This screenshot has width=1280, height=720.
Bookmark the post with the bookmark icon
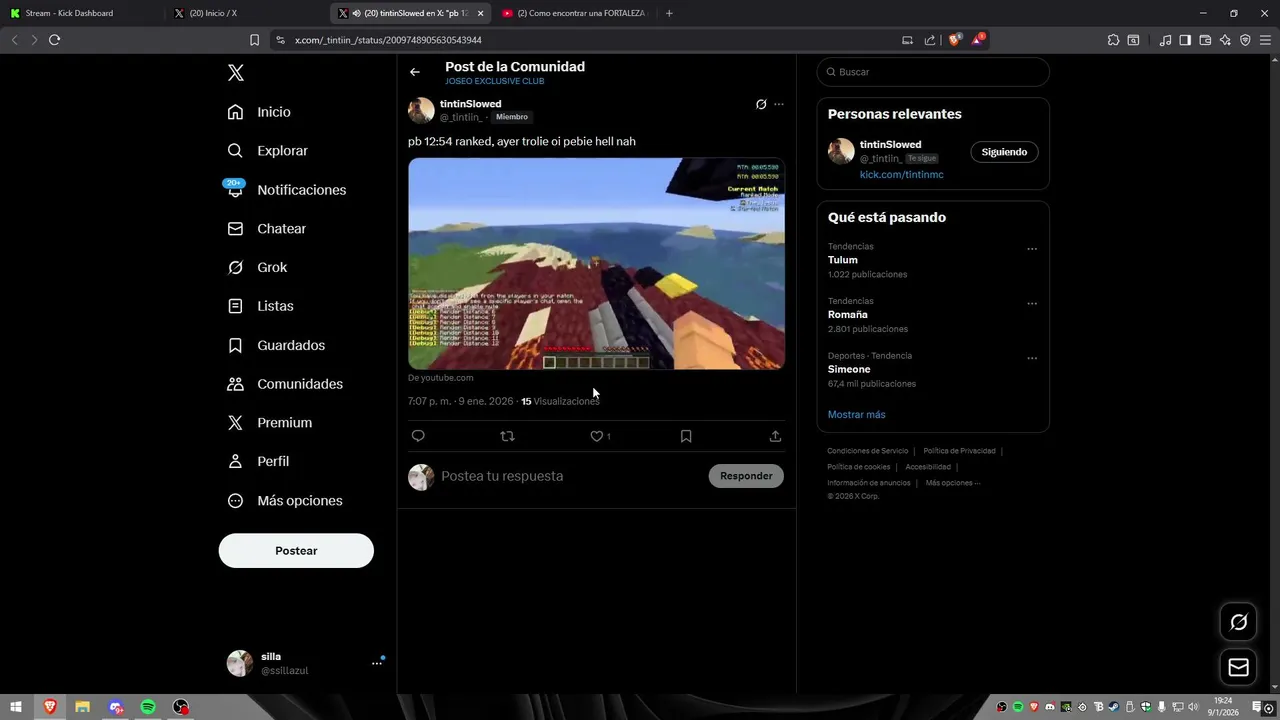coord(686,436)
